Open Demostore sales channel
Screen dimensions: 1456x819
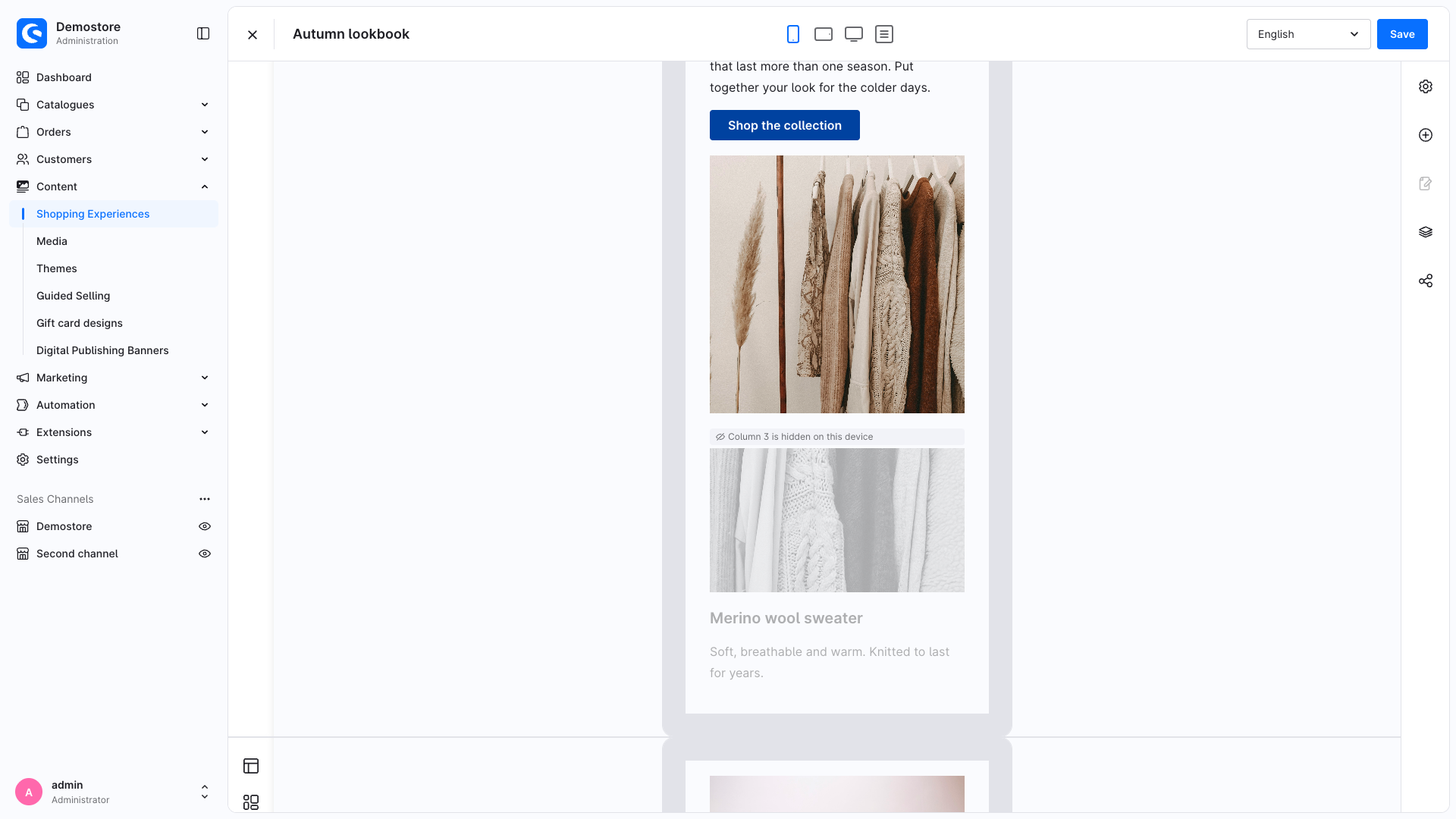(64, 526)
